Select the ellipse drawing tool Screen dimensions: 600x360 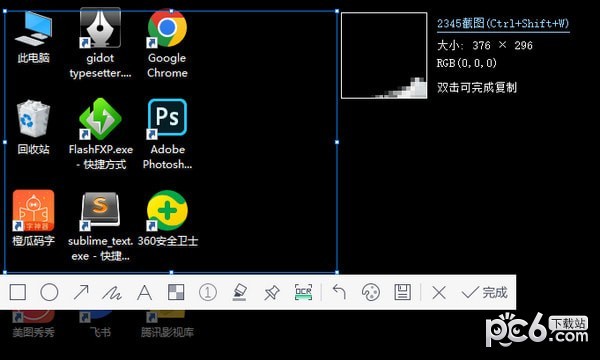pos(49,293)
